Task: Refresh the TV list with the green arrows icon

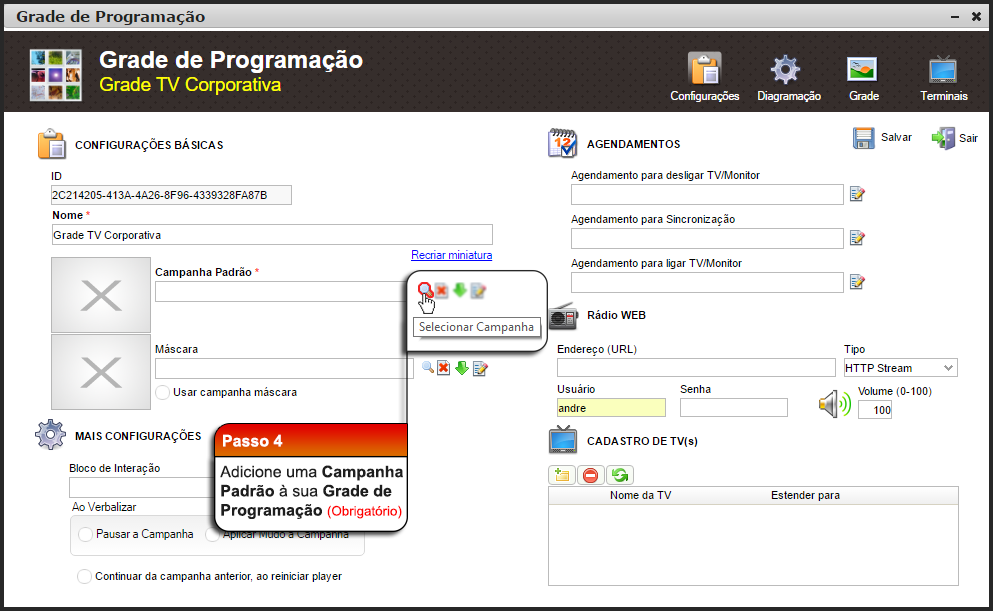Action: [x=619, y=475]
